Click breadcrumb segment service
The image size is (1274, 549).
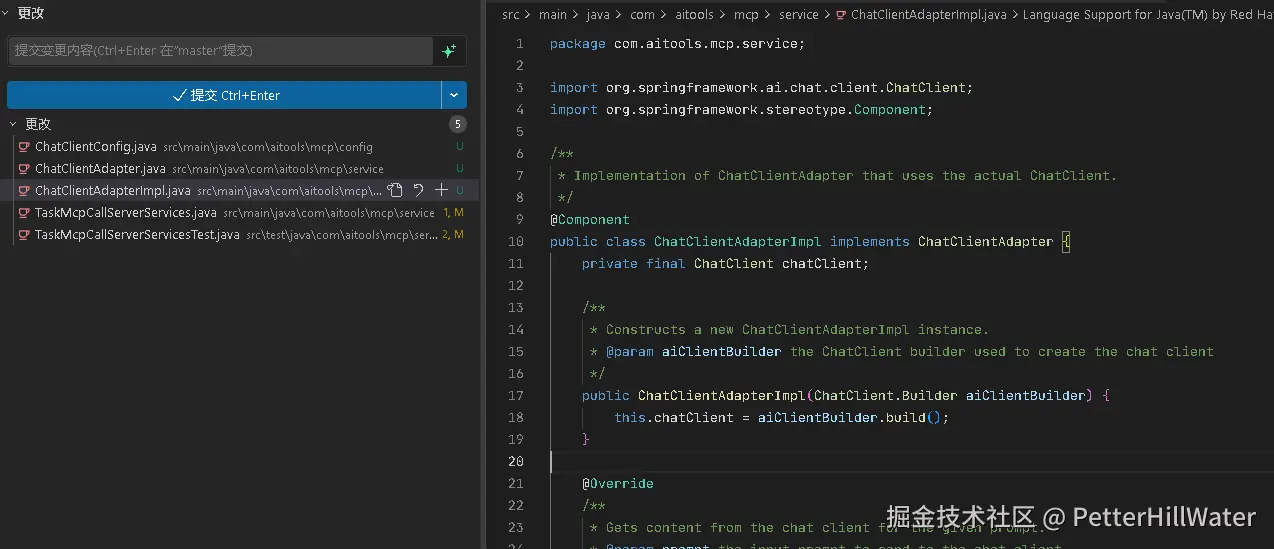pos(798,15)
